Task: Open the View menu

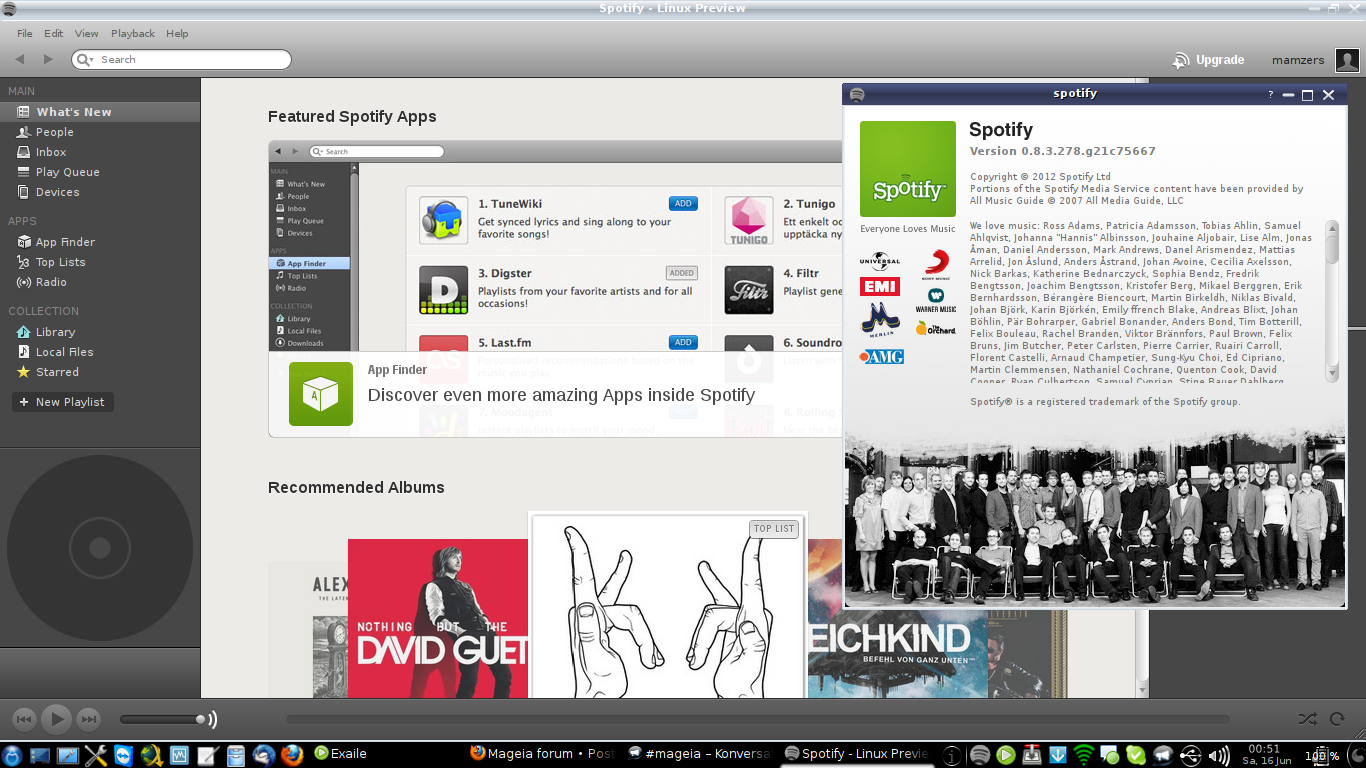Action: [87, 33]
